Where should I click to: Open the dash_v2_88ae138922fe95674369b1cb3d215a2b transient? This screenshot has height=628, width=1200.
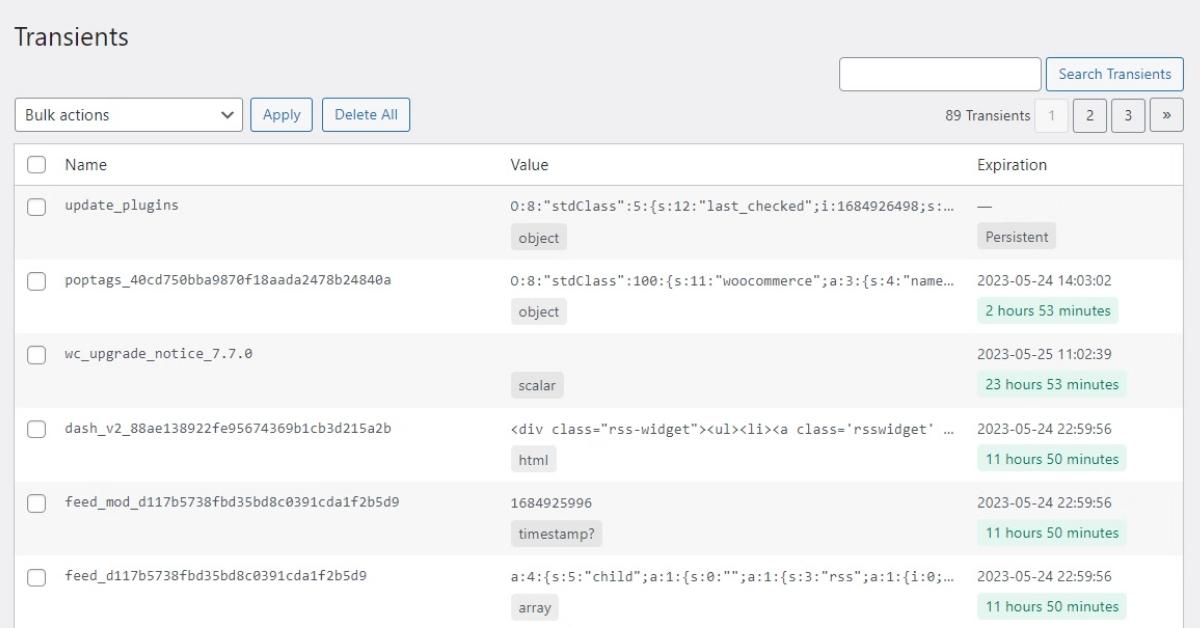click(227, 429)
